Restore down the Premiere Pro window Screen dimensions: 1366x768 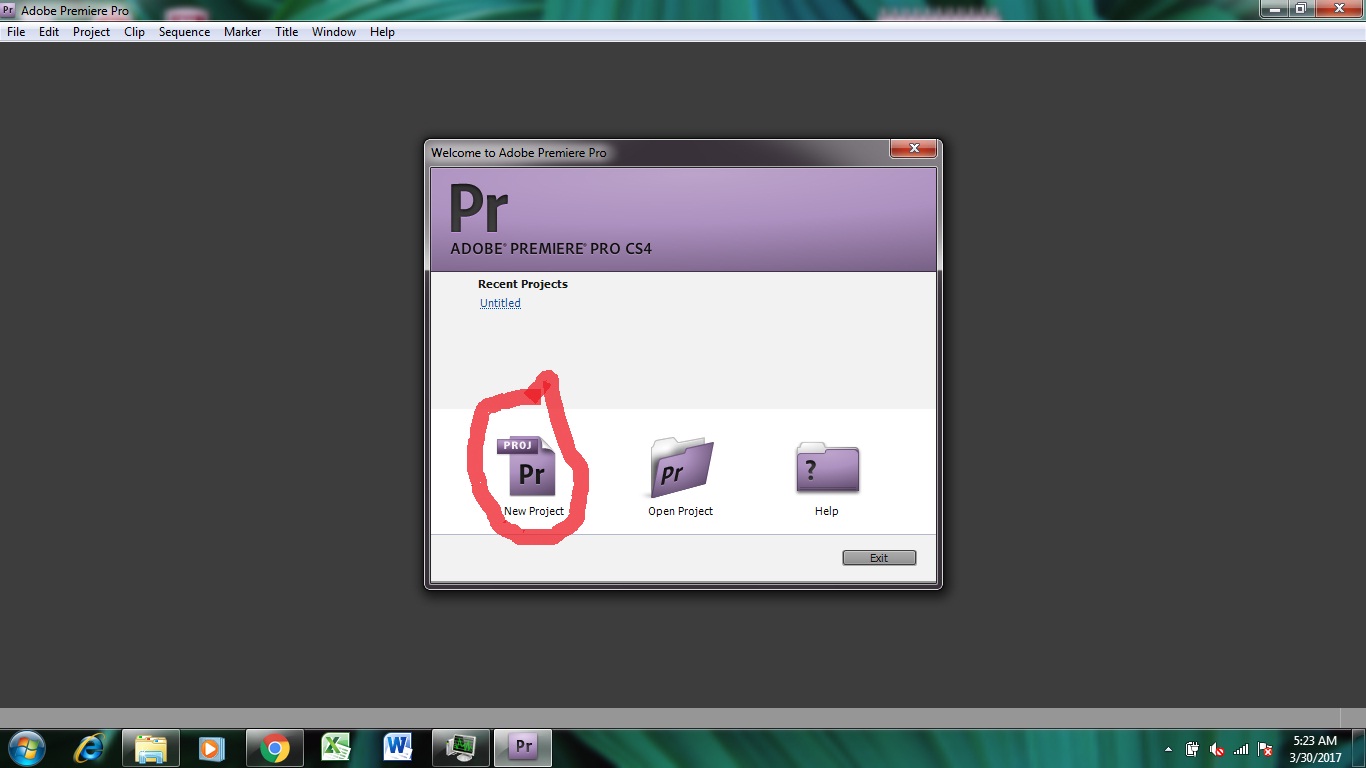point(1301,8)
